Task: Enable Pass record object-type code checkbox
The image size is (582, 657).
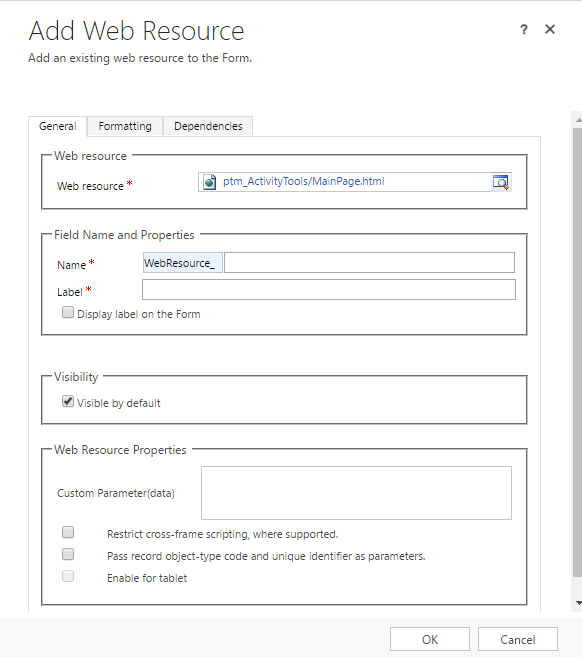Action: click(68, 554)
